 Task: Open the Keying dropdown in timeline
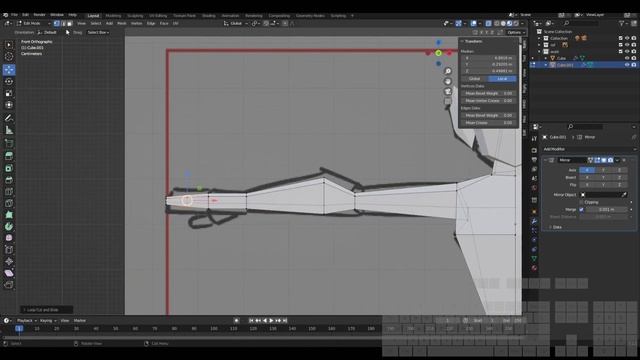(48, 320)
